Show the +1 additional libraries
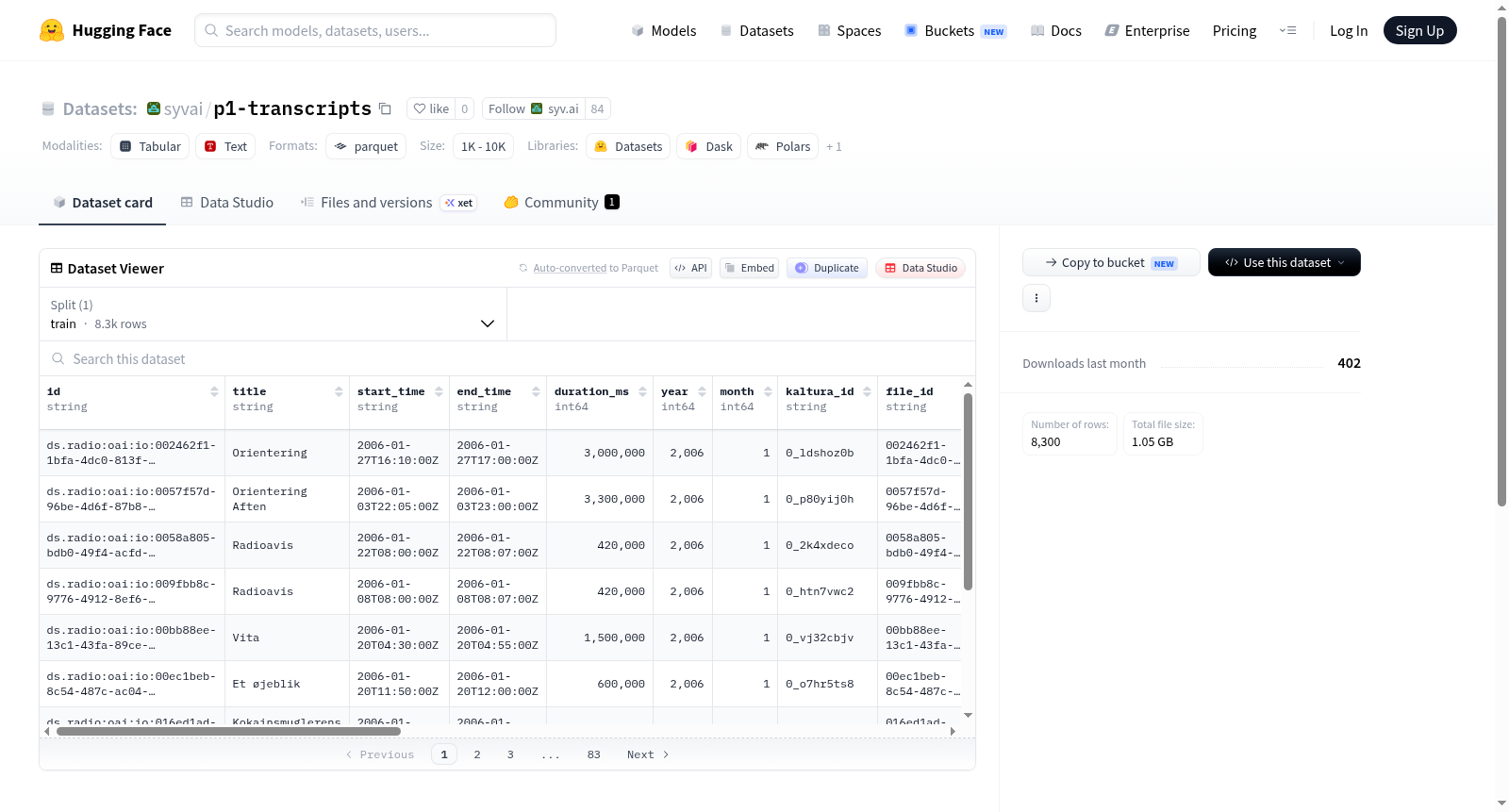The image size is (1509, 812). pos(834,146)
